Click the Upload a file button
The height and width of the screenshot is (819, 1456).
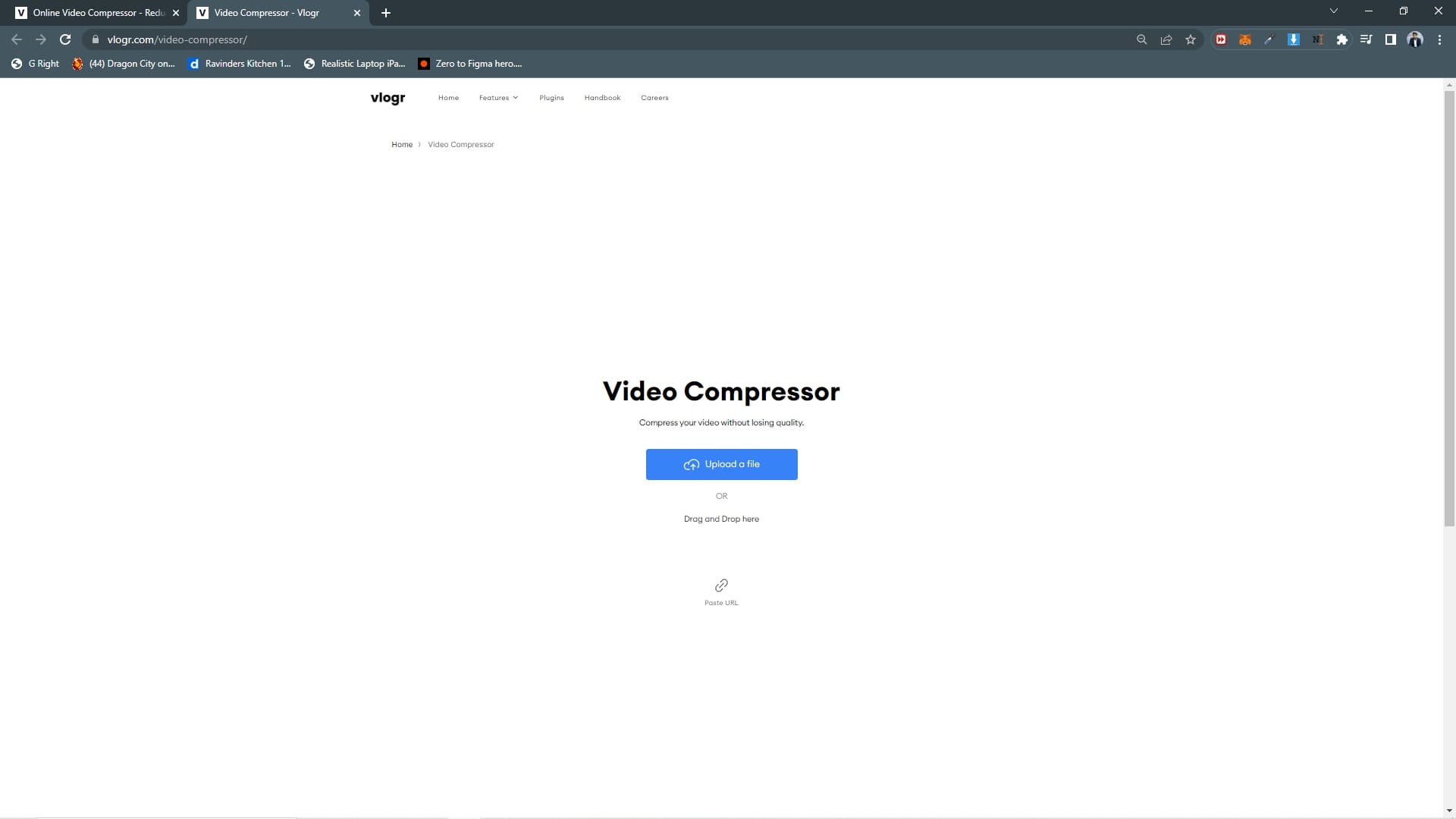click(721, 464)
